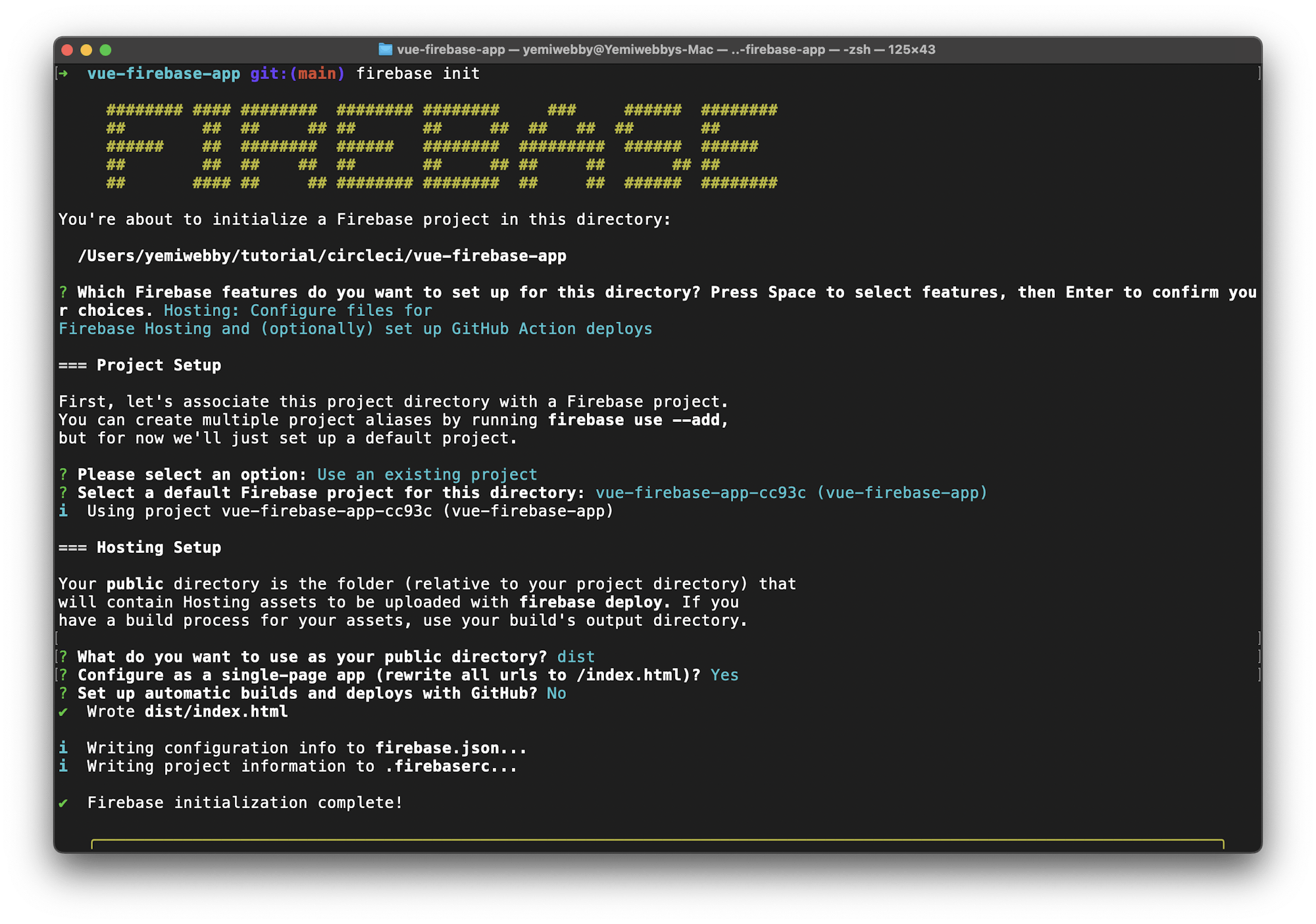Image resolution: width=1316 pixels, height=924 pixels.
Task: Click the green question mark beside public directory prompt
Action: coord(63,656)
